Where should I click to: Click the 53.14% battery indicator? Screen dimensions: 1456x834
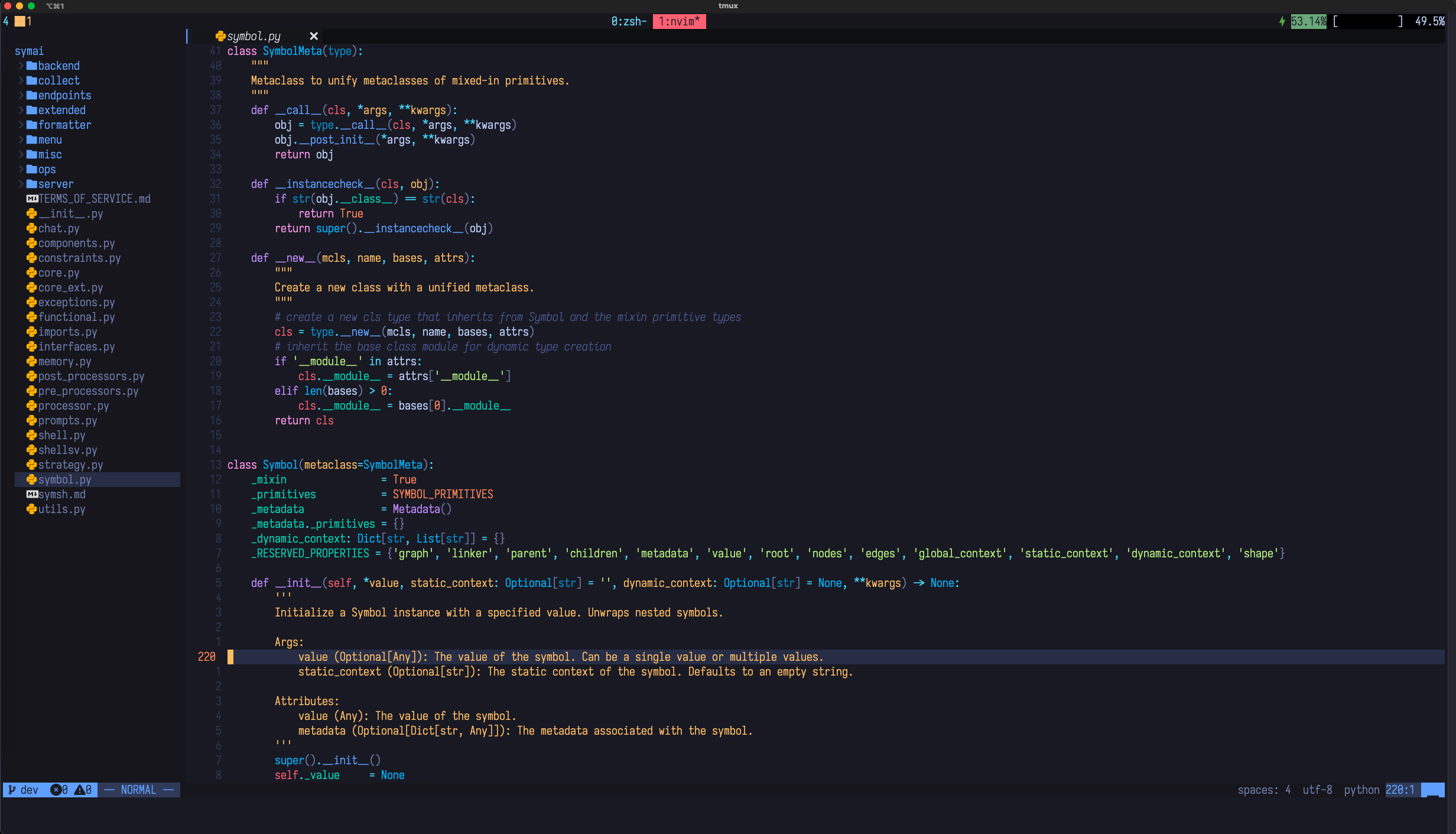(x=1308, y=21)
